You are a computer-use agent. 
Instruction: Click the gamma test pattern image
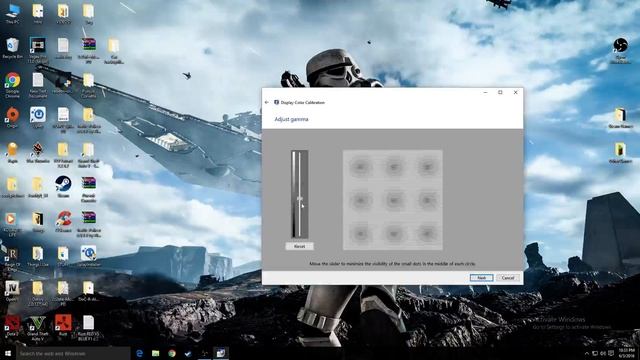click(393, 200)
